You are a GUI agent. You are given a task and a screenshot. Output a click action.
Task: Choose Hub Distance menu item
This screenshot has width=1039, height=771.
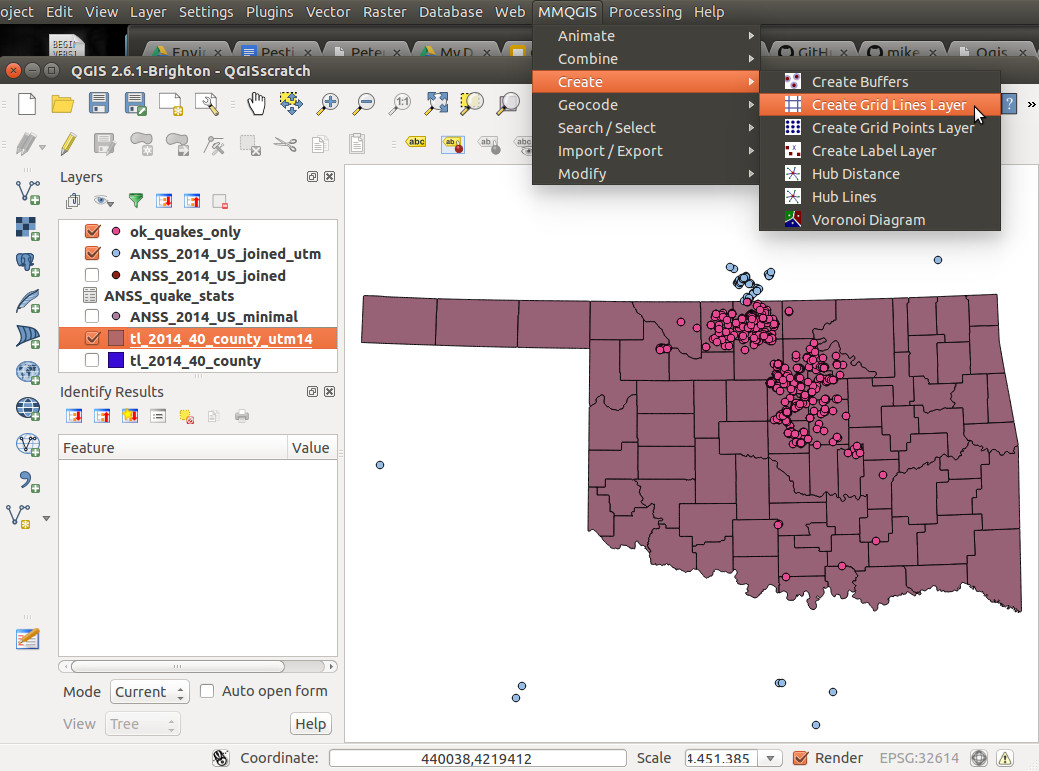click(x=880, y=174)
